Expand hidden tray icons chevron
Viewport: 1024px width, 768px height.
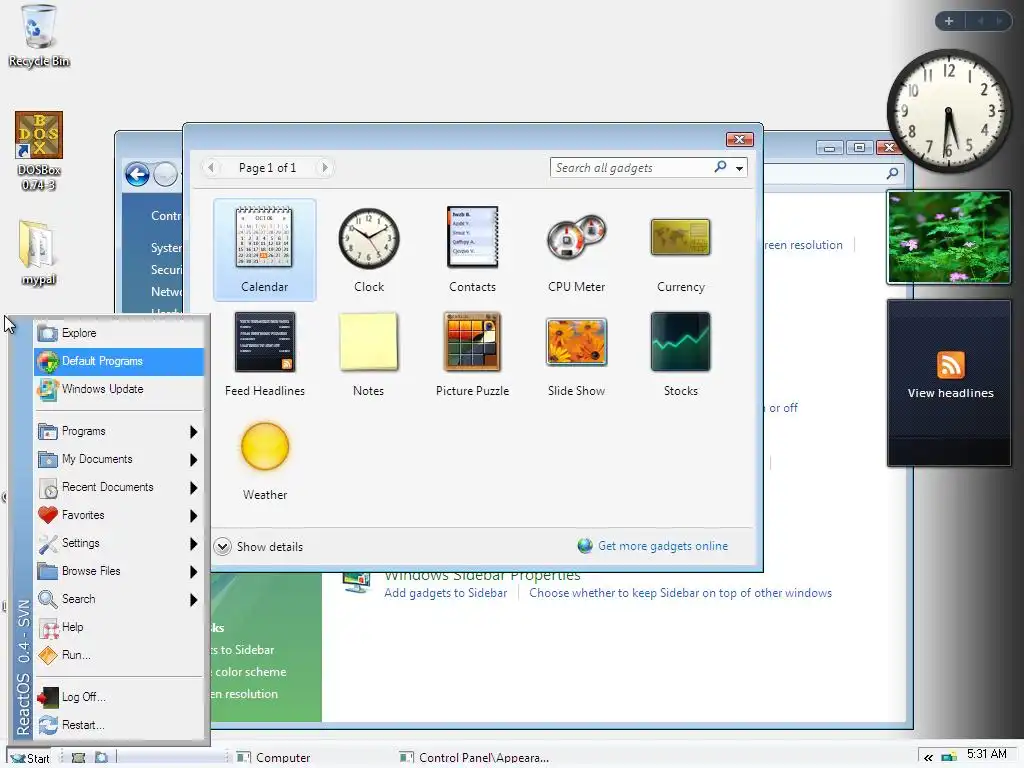pyautogui.click(x=928, y=758)
